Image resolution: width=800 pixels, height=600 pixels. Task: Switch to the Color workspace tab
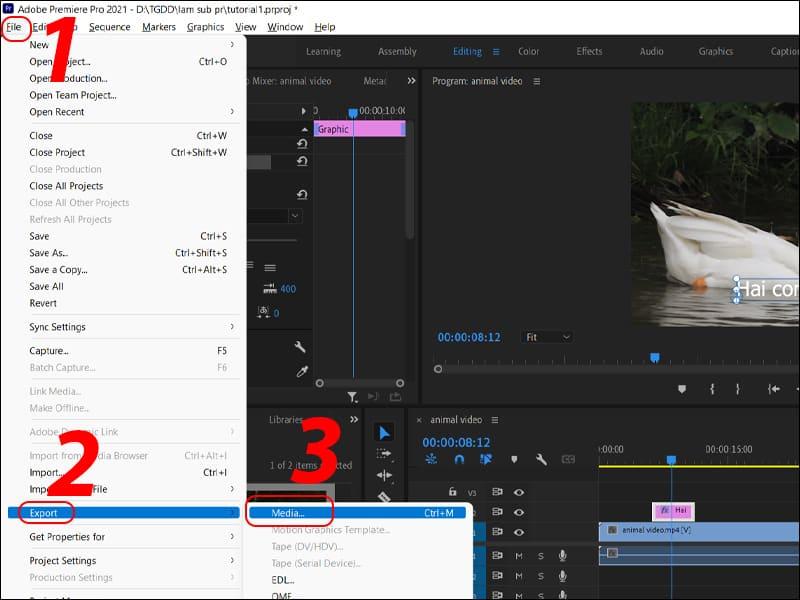[x=527, y=51]
